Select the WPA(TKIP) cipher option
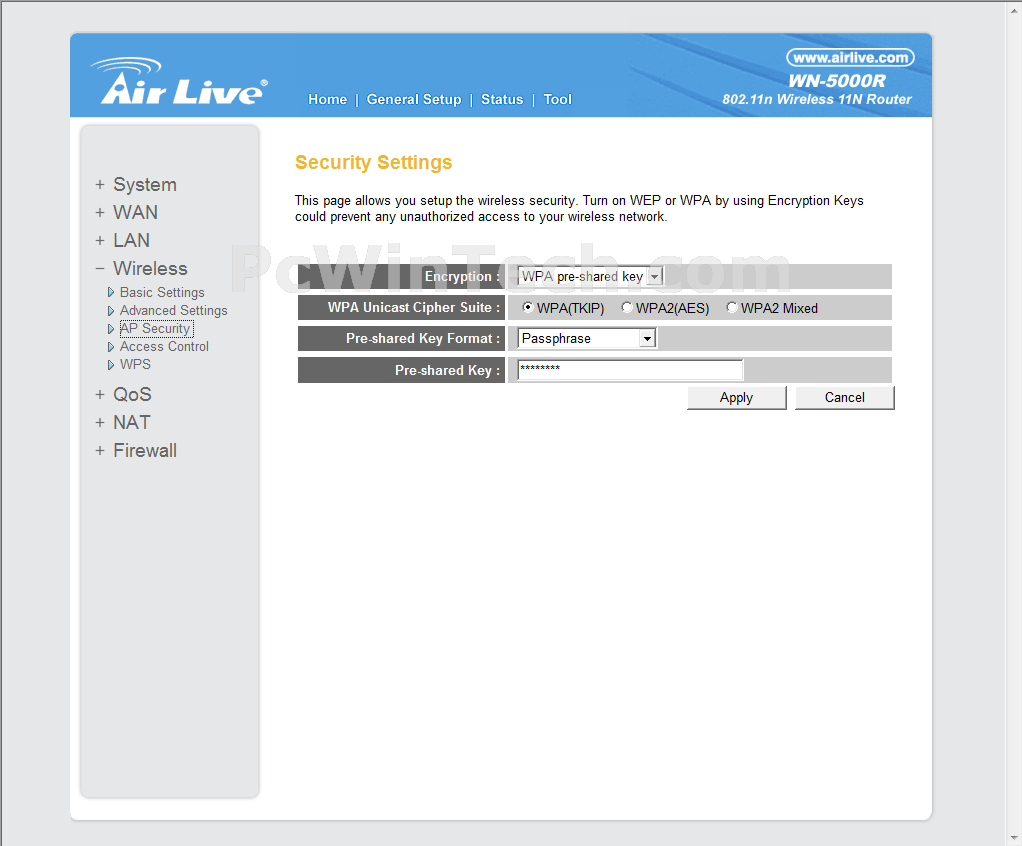Image resolution: width=1022 pixels, height=846 pixels. 528,308
